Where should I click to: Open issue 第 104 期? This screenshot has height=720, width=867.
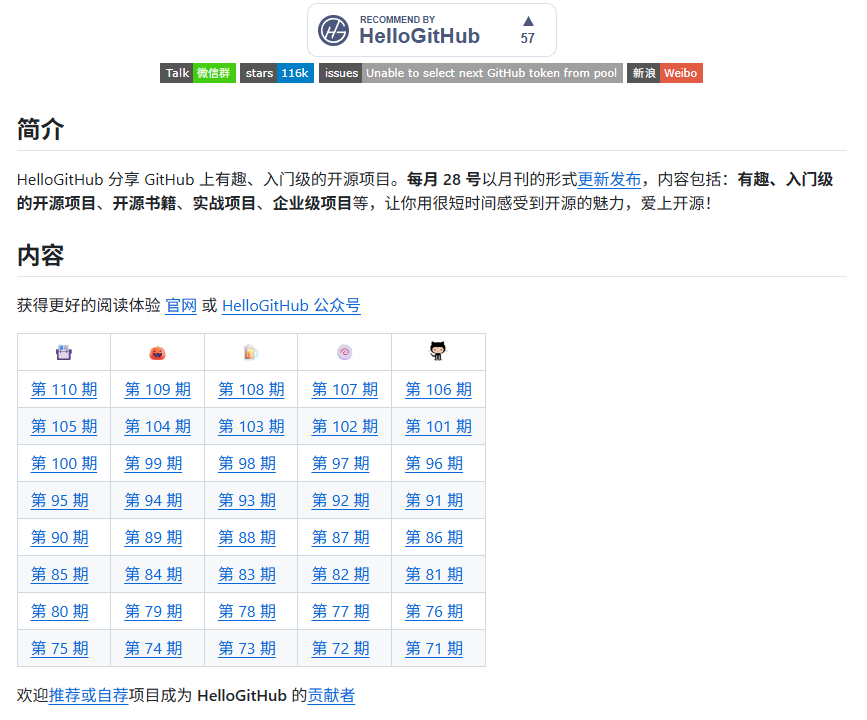pyautogui.click(x=158, y=426)
